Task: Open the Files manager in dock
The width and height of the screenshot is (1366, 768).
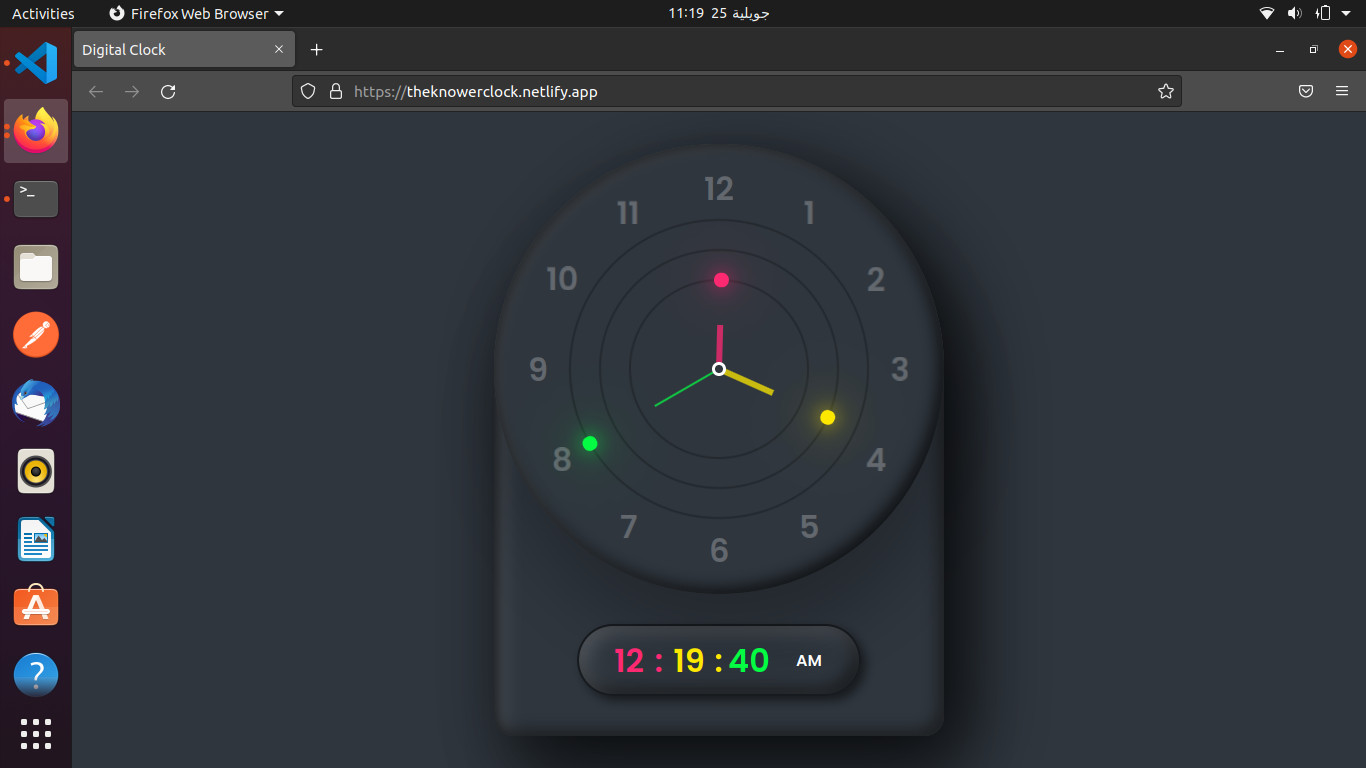Action: [x=36, y=267]
